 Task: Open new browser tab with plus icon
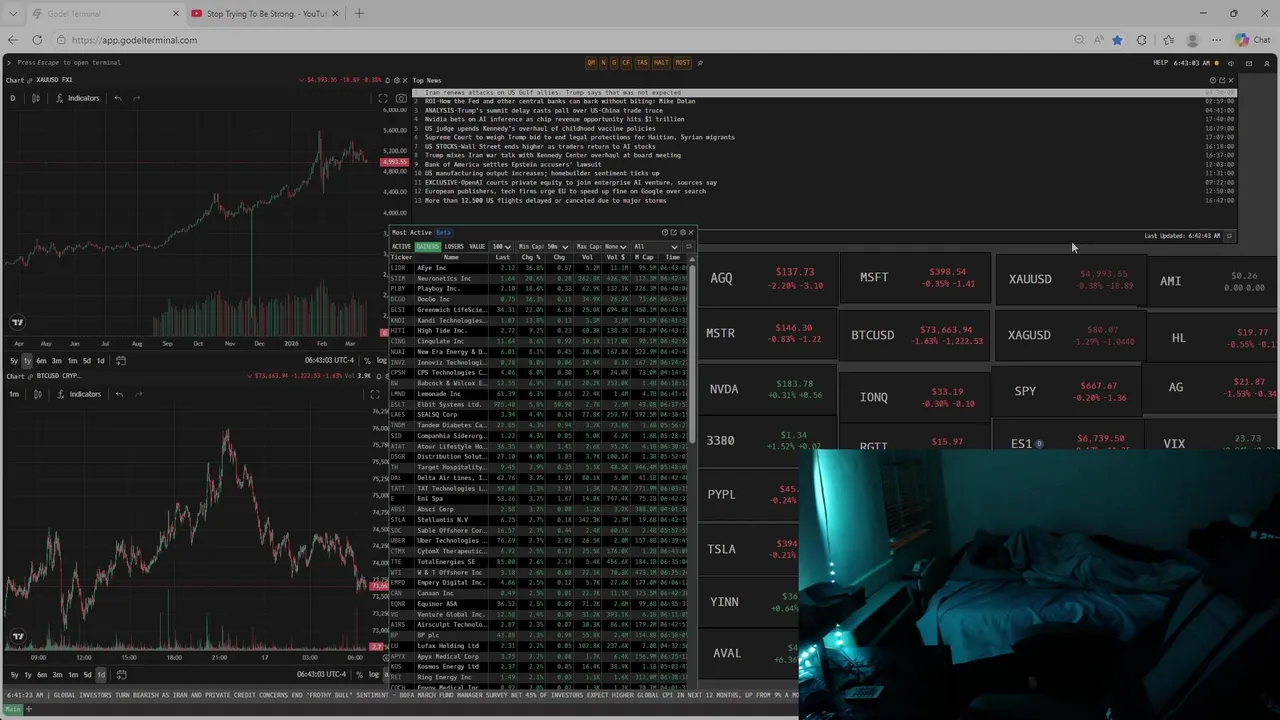[x=359, y=13]
